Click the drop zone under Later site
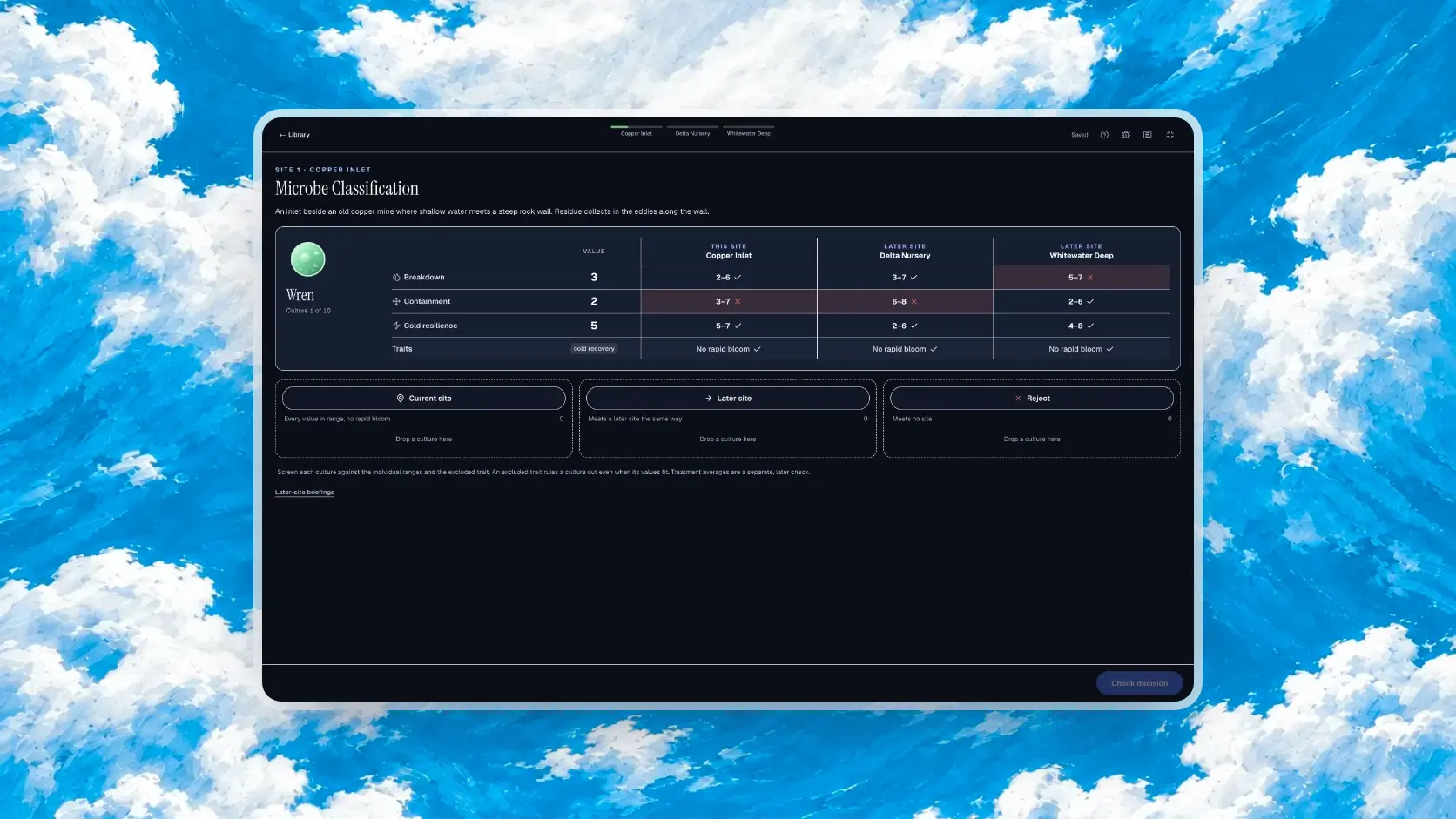The image size is (1456, 819). click(728, 440)
